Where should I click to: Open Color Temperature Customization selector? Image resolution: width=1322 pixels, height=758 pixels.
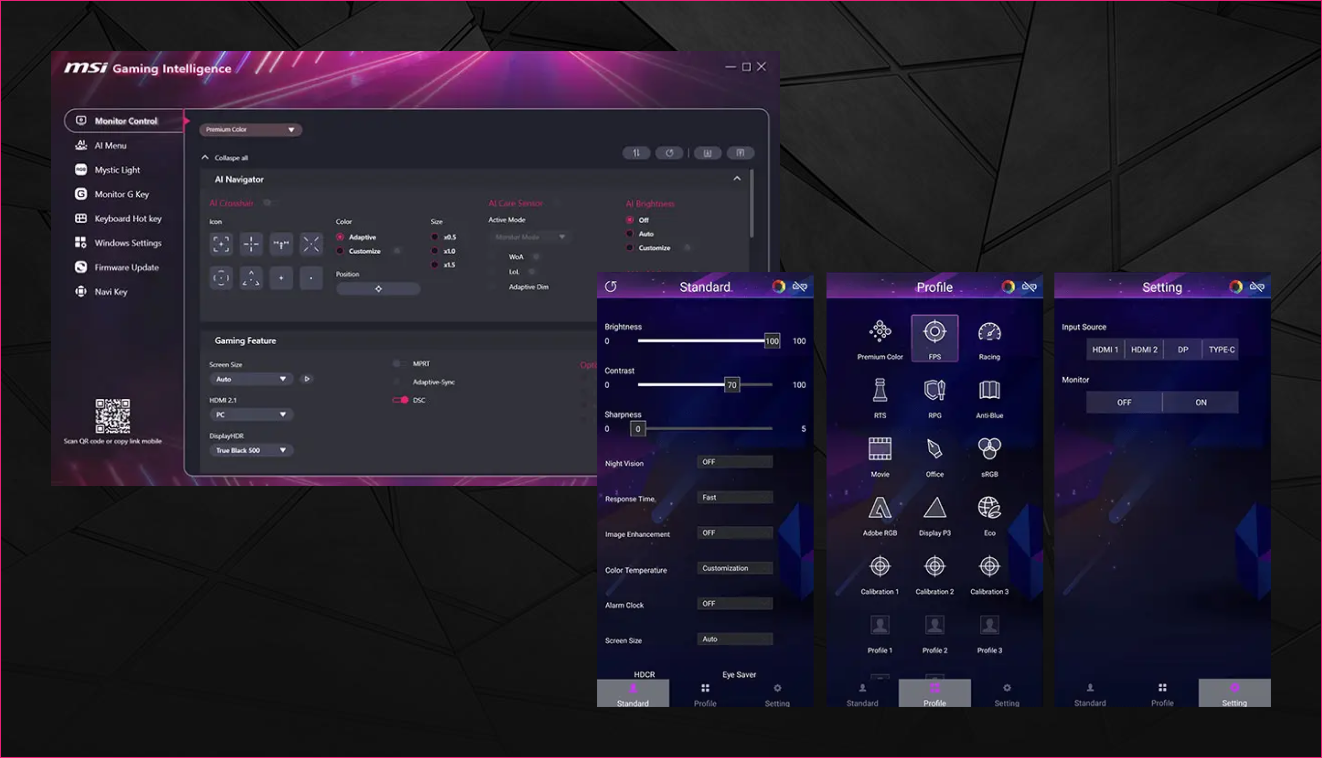click(x=735, y=568)
